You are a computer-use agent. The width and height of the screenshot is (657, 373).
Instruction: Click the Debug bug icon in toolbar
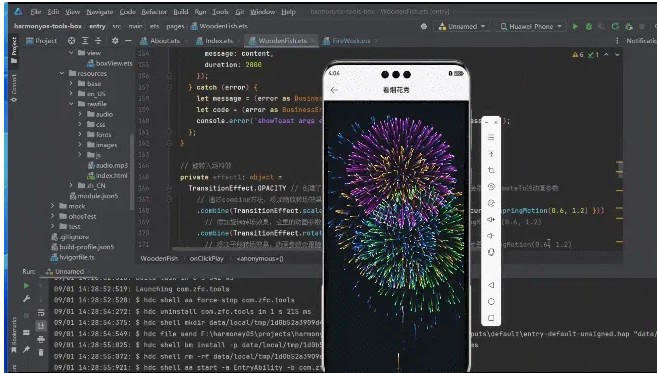click(x=589, y=26)
